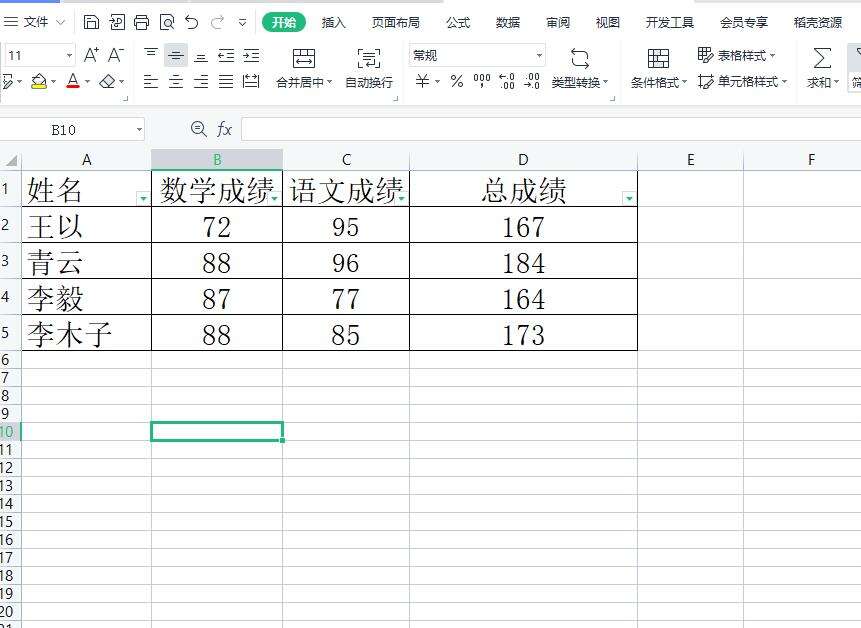This screenshot has width=861, height=628.
Task: Open the filter dropdown on 姓名 header
Action: (143, 196)
